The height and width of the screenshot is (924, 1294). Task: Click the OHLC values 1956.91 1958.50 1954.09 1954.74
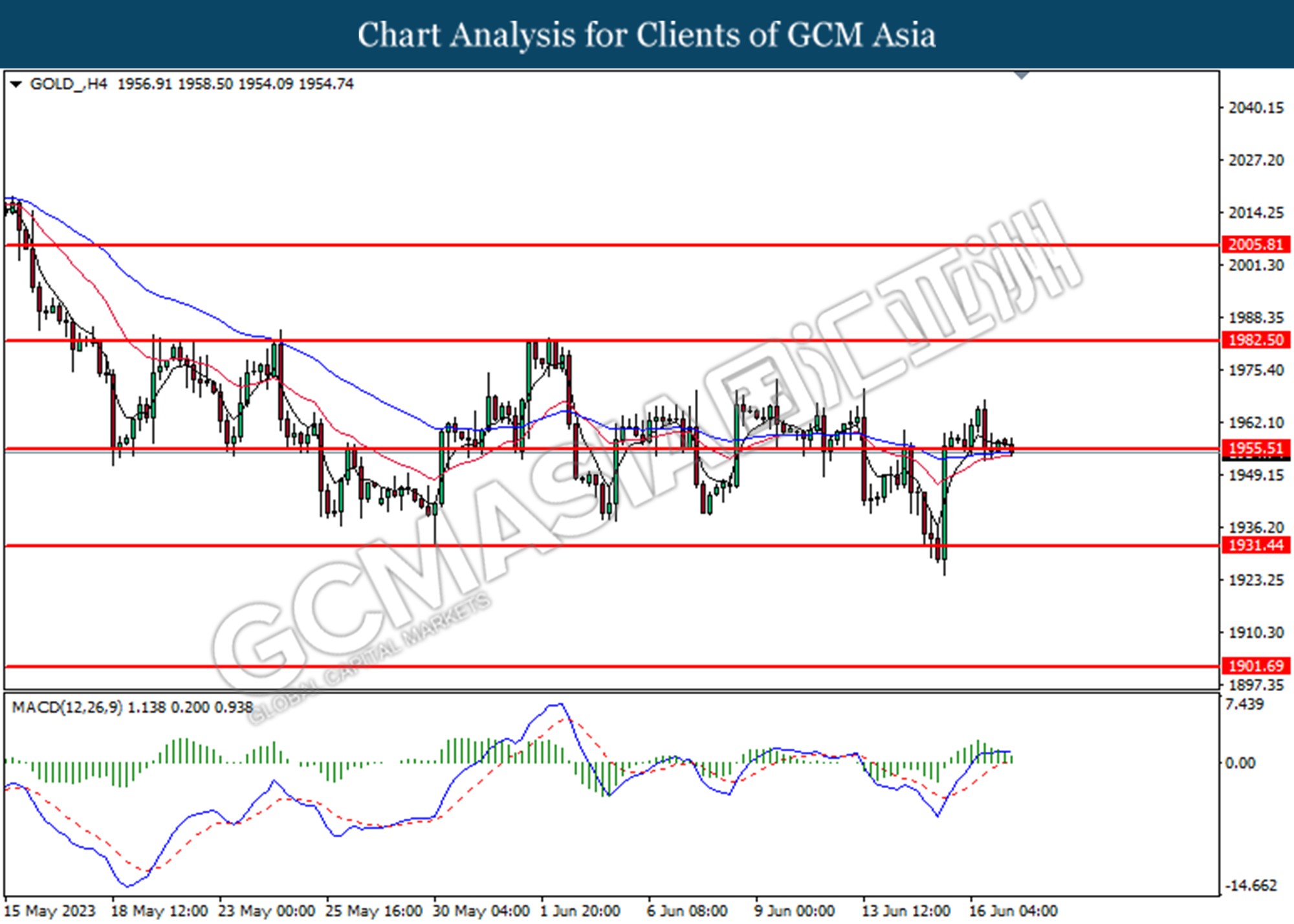(236, 84)
